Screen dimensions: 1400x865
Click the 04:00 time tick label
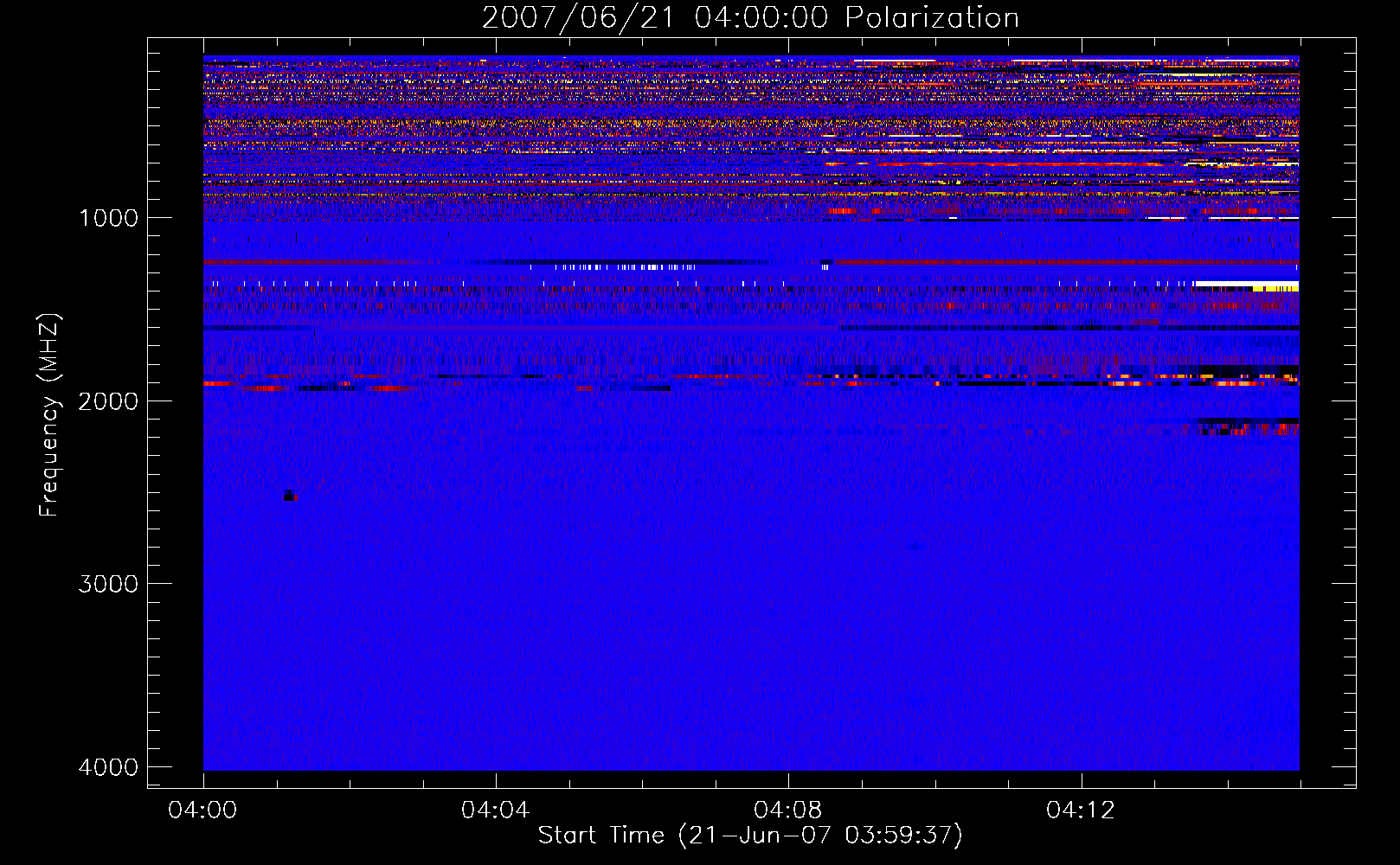coord(203,811)
